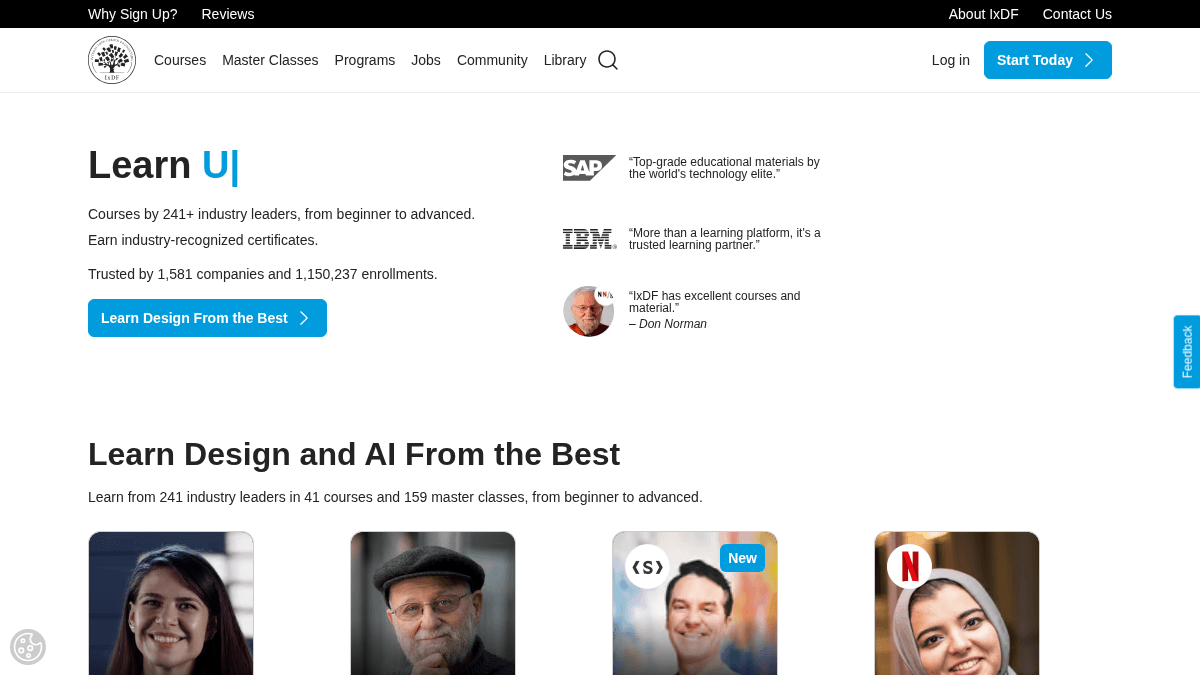Visit the About IxDF link
Image resolution: width=1200 pixels, height=675 pixels.
click(984, 14)
